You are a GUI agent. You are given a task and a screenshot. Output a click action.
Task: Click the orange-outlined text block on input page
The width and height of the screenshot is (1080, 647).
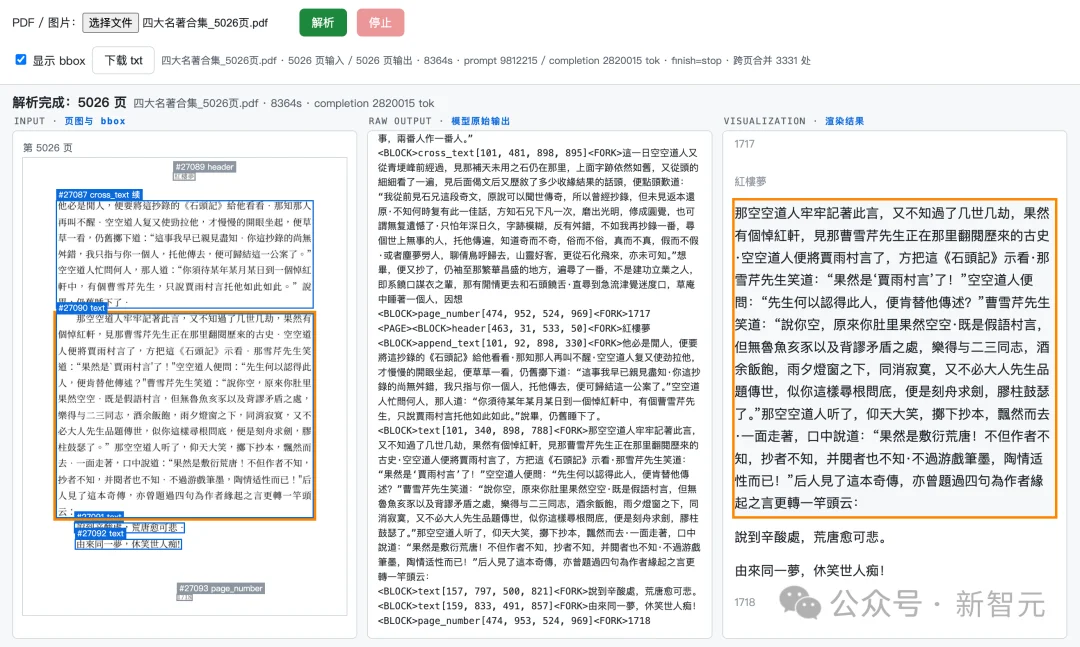pyautogui.click(x=185, y=415)
